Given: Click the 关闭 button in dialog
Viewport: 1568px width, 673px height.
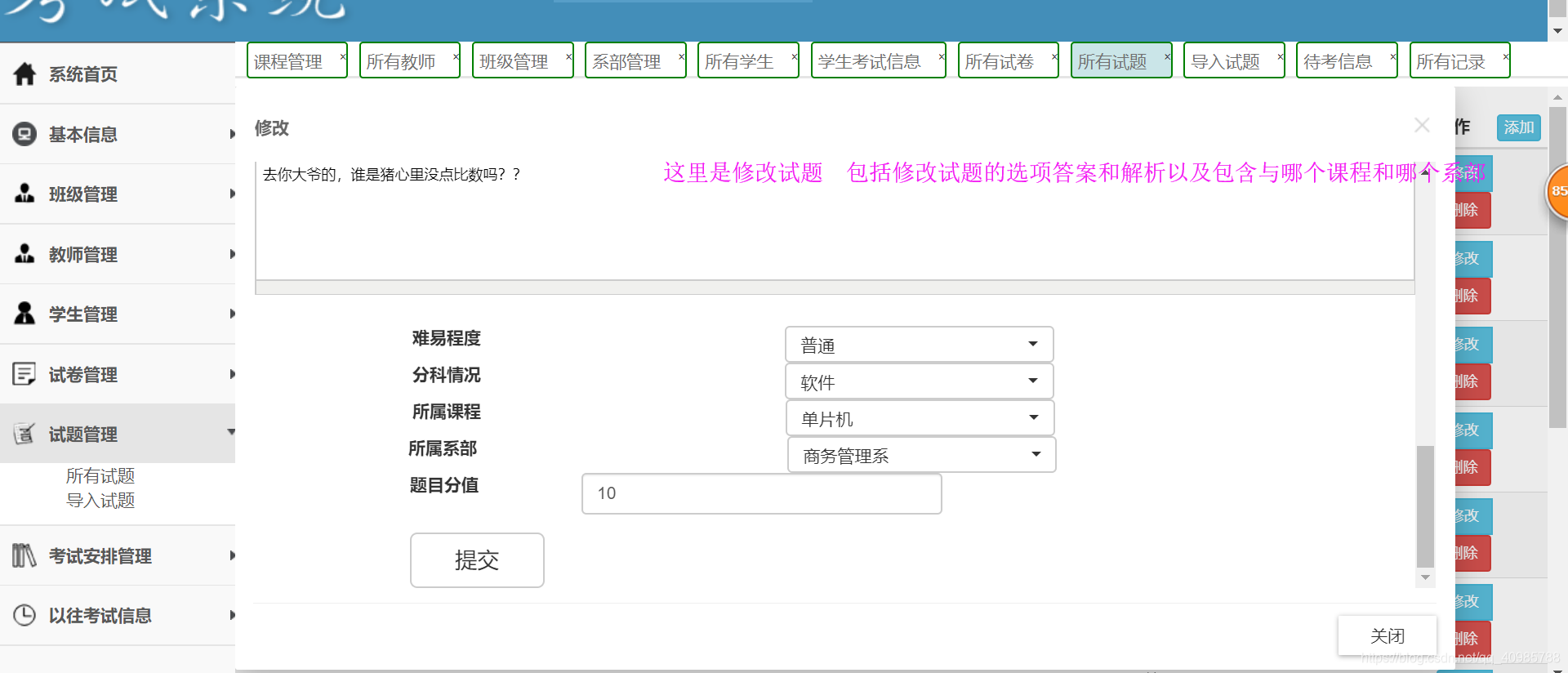Looking at the screenshot, I should click(1388, 635).
